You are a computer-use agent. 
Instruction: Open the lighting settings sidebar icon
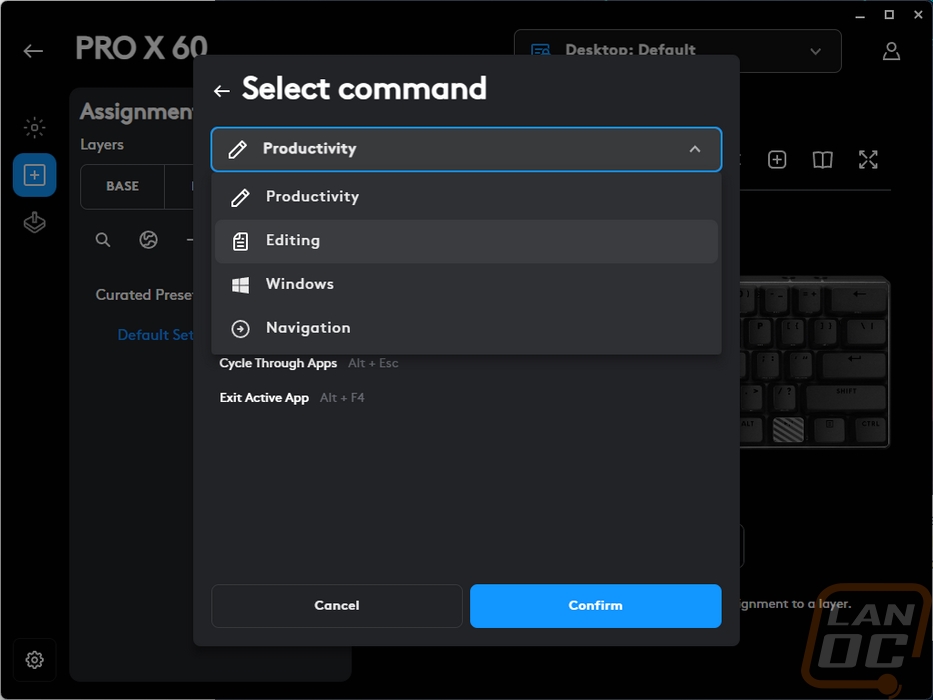pyautogui.click(x=35, y=127)
